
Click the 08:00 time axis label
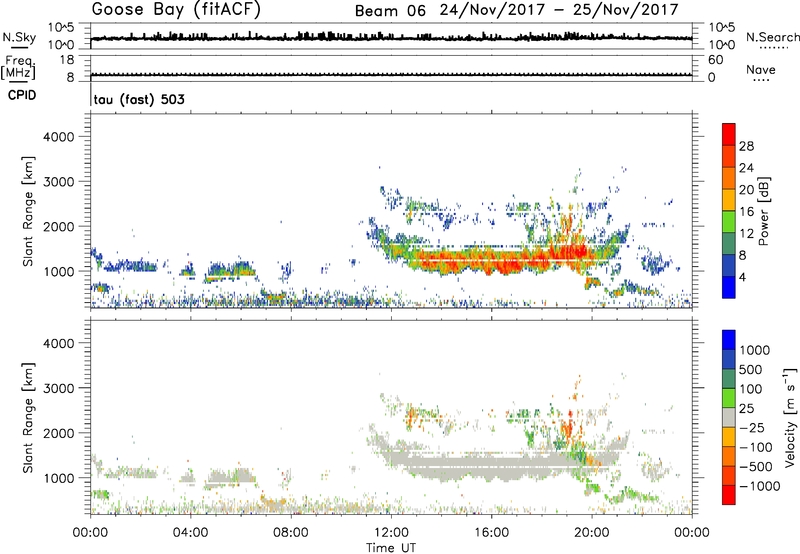[x=291, y=533]
